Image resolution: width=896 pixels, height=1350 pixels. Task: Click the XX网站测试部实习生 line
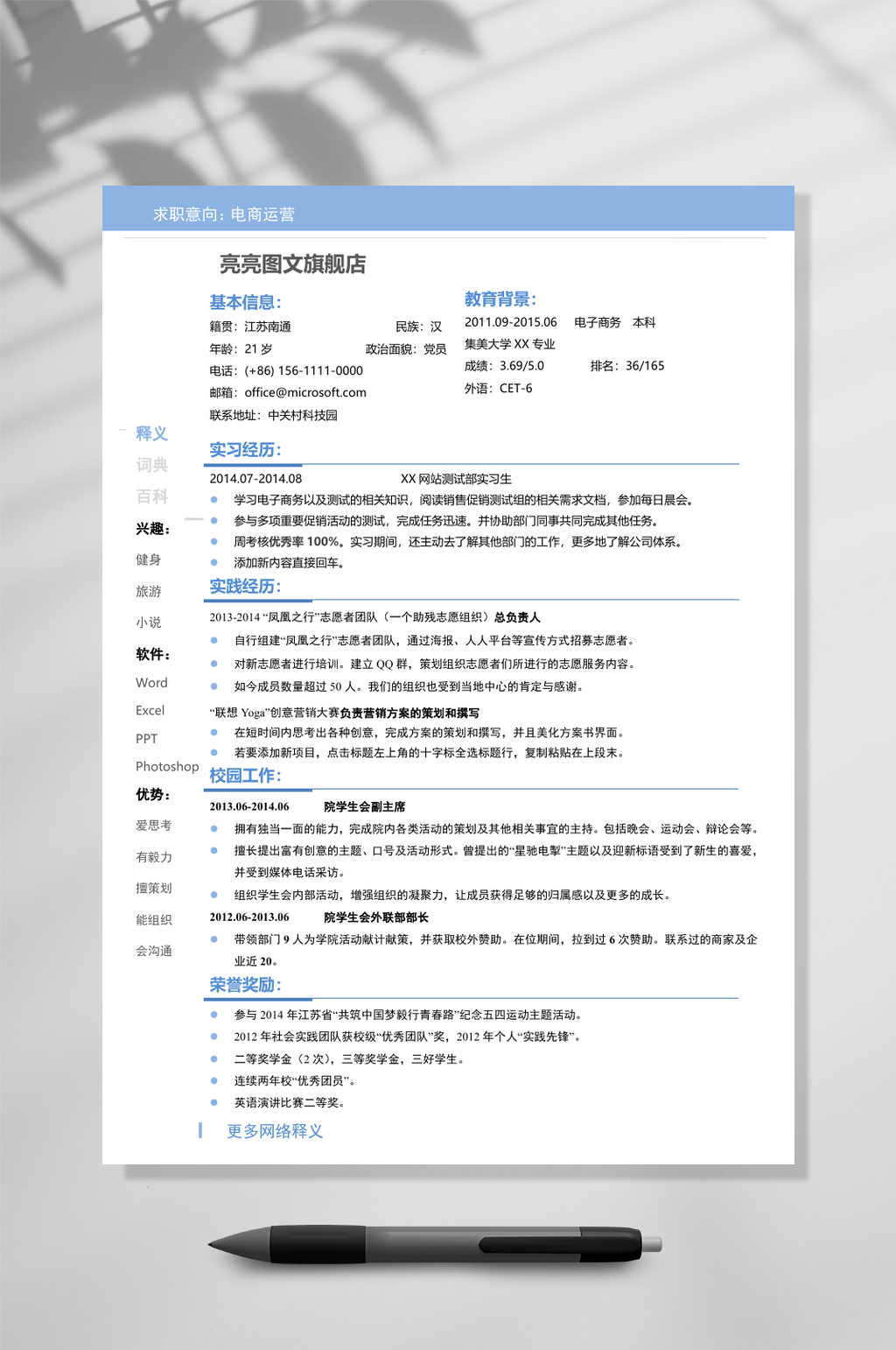click(456, 479)
